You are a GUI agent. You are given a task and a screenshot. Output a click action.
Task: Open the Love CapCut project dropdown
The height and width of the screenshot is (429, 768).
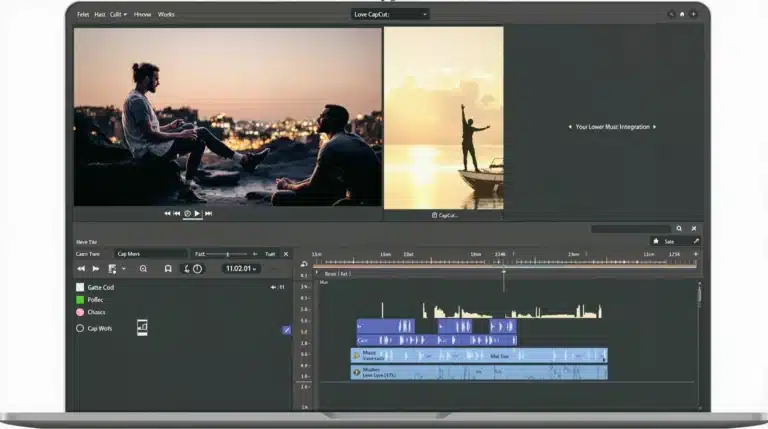click(x=390, y=14)
